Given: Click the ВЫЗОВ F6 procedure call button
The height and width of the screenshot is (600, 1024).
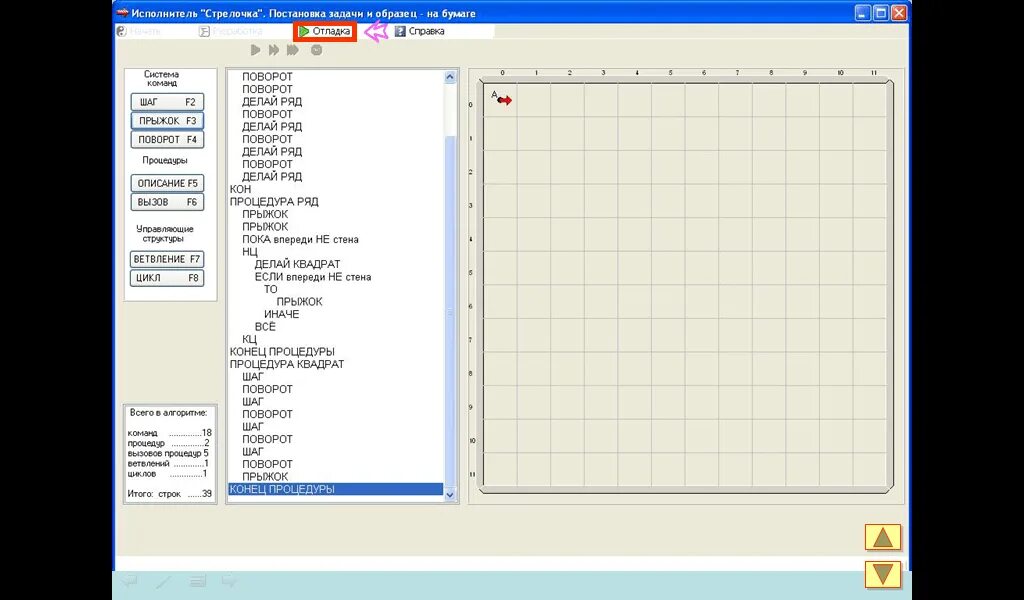Looking at the screenshot, I should [x=167, y=202].
